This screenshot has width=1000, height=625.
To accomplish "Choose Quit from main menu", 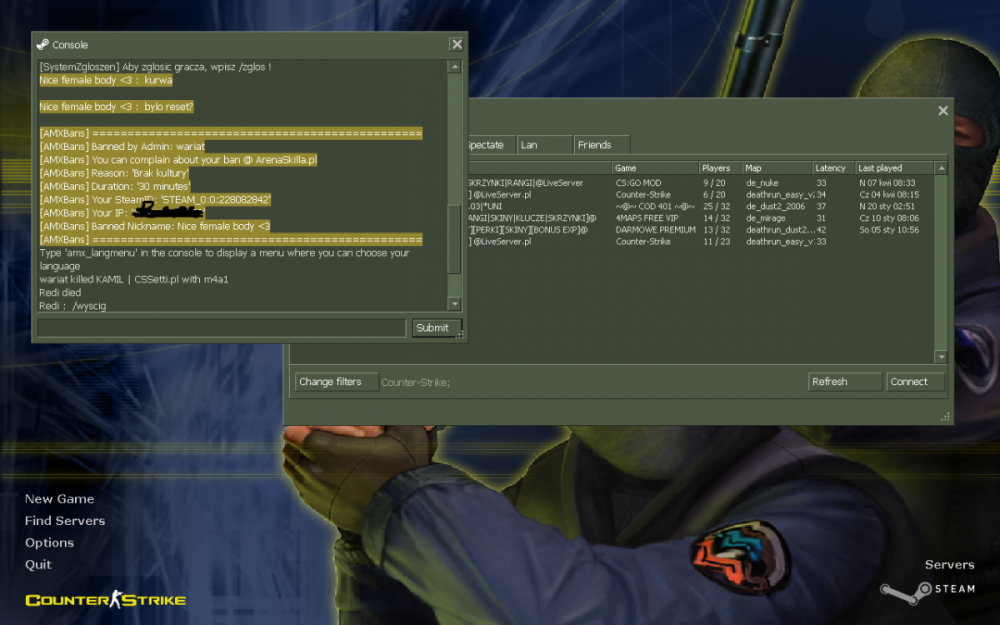I will [x=38, y=564].
